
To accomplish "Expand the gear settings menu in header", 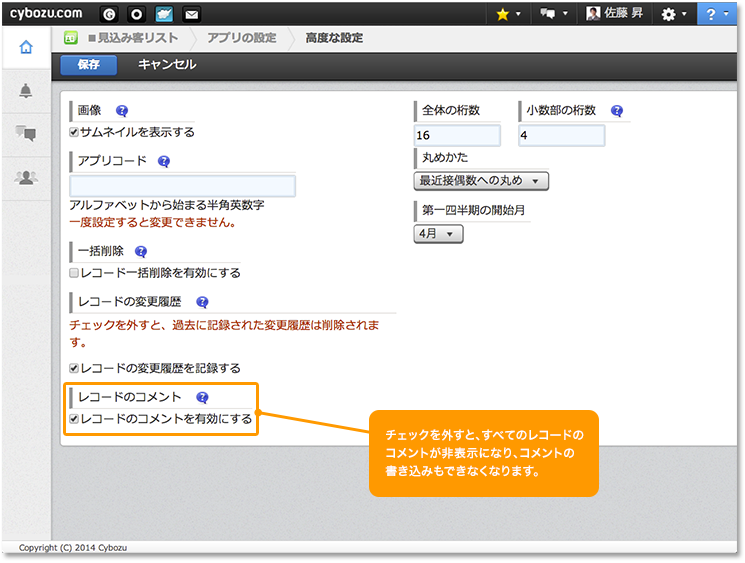I will point(673,14).
